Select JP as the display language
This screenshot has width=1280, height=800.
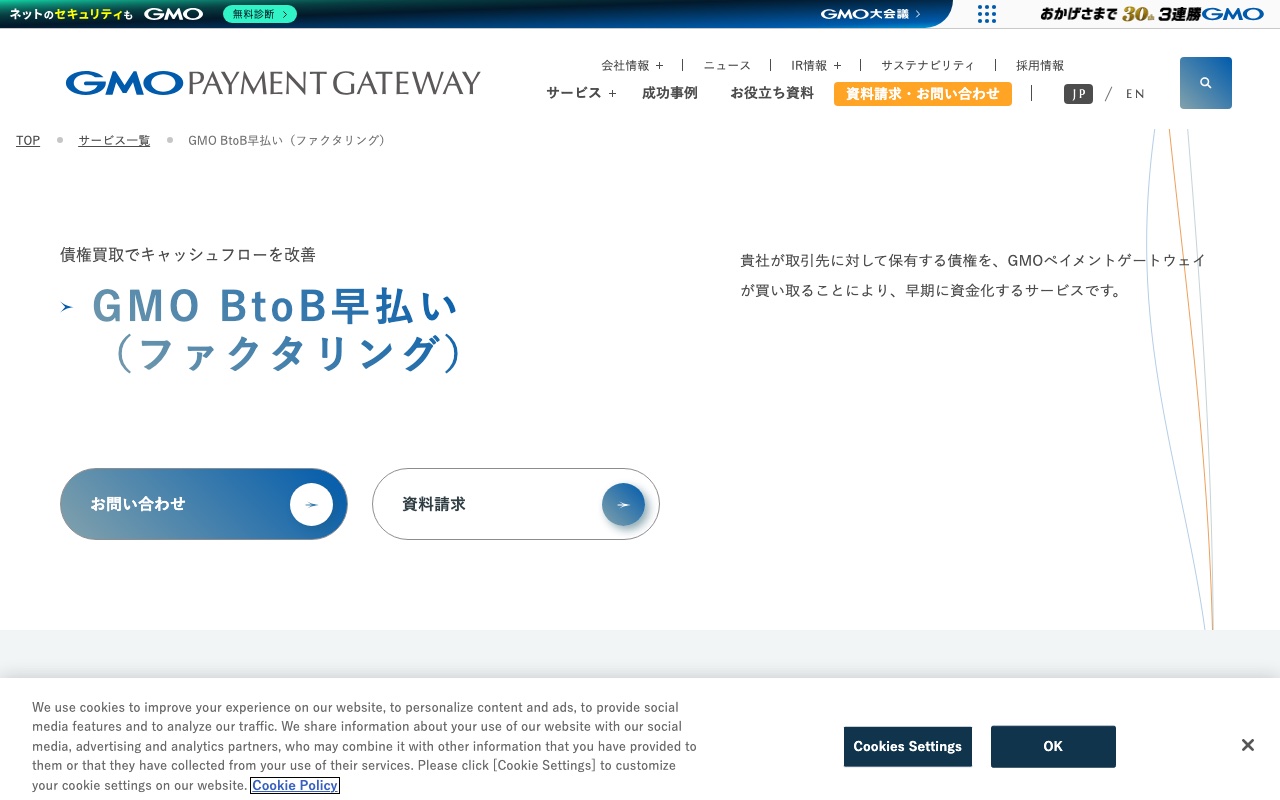click(1078, 93)
